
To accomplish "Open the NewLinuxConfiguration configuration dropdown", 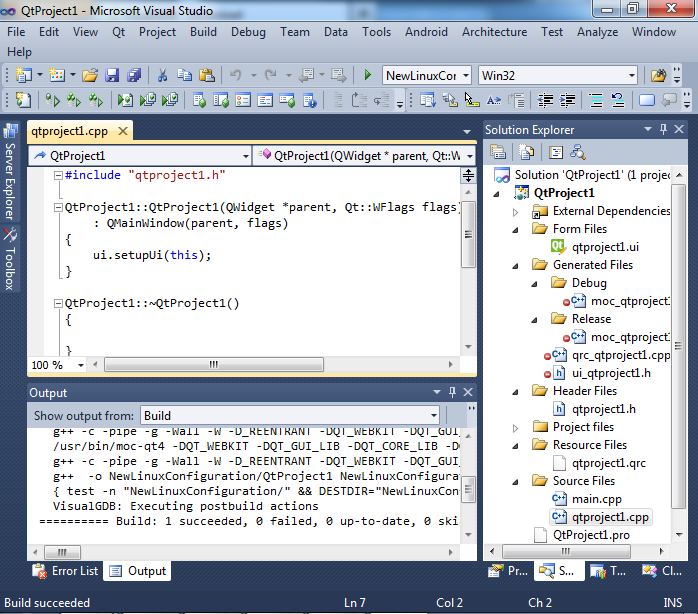I will [x=466, y=75].
